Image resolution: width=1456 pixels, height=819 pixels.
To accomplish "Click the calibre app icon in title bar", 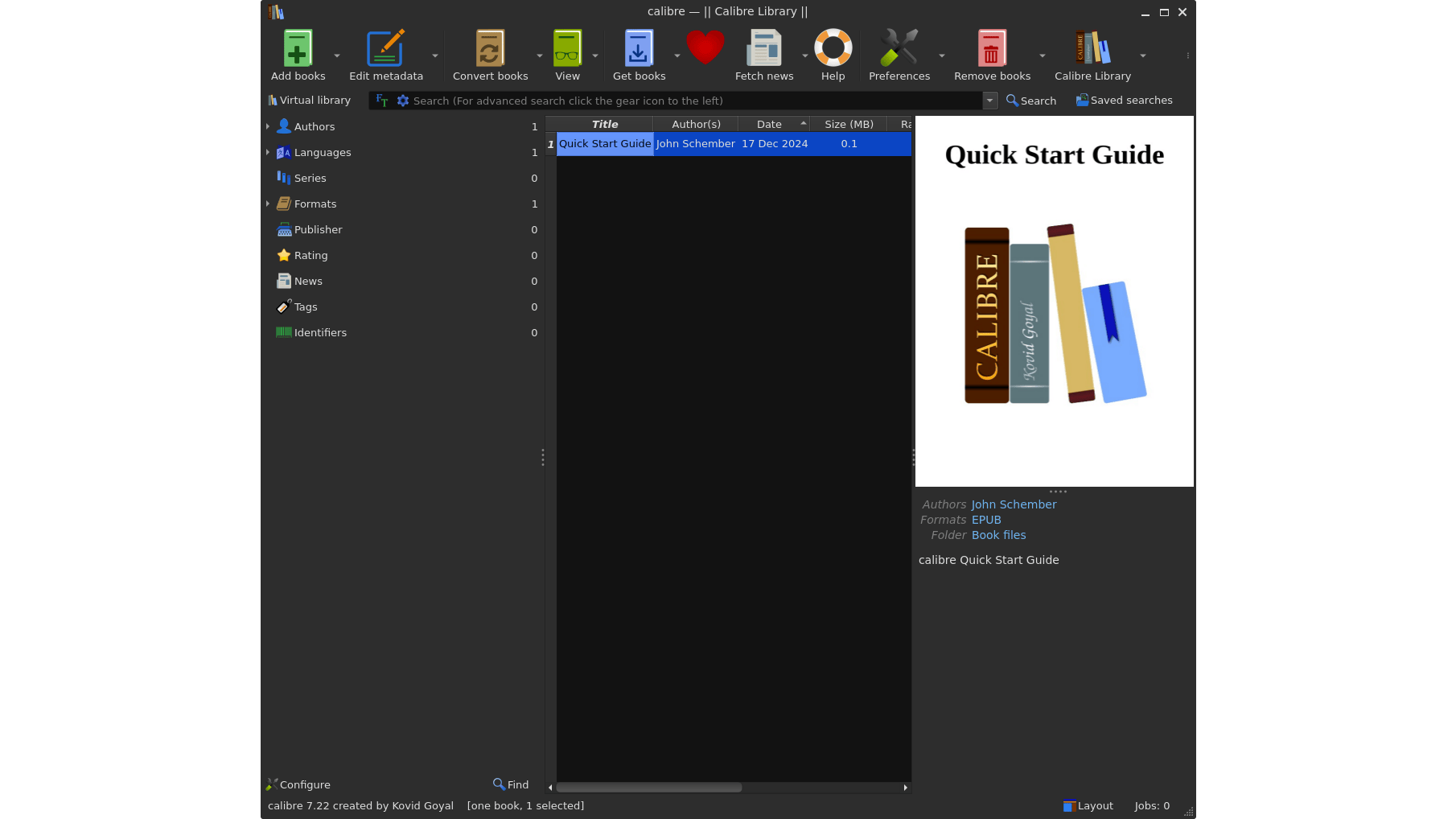I will [276, 12].
